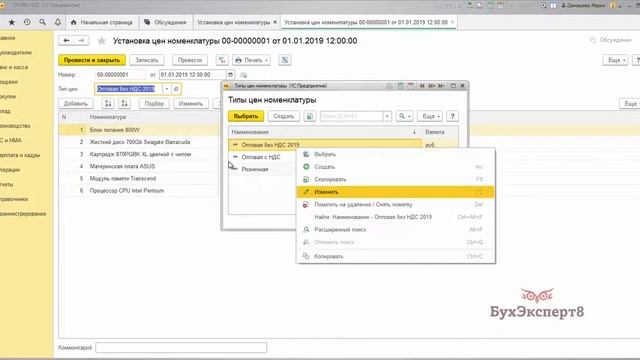640x360 pixels.
Task: Open the Еще dropdown in the price types dialog
Action: click(x=430, y=116)
